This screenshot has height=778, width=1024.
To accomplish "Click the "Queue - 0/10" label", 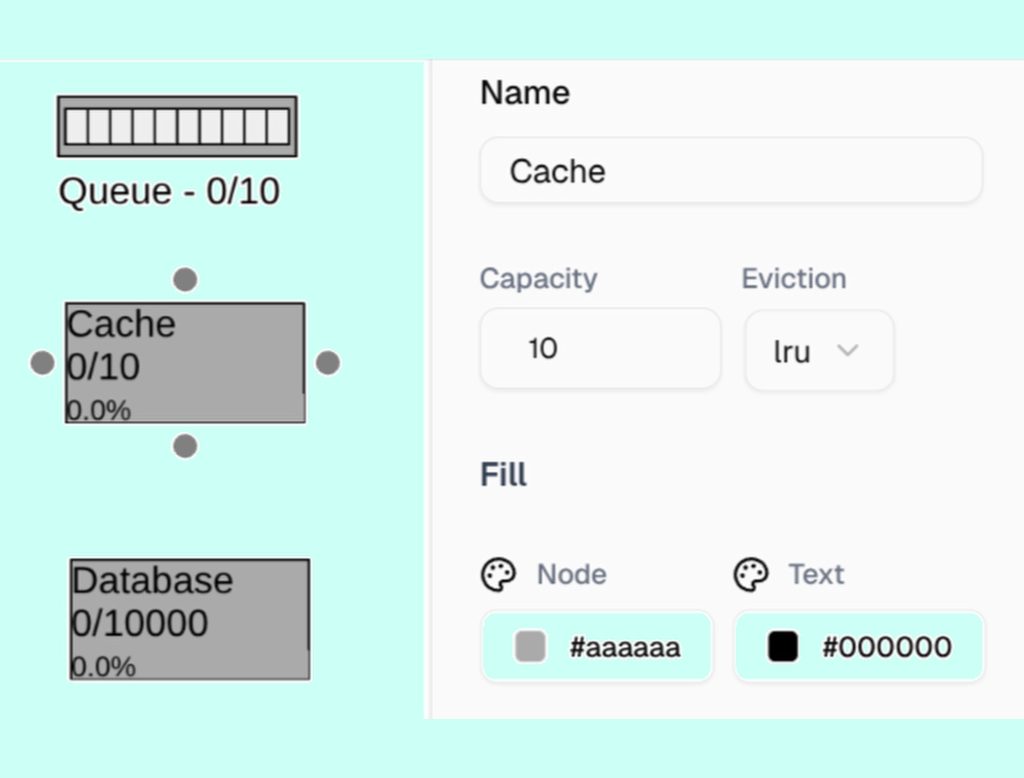I will (x=169, y=191).
